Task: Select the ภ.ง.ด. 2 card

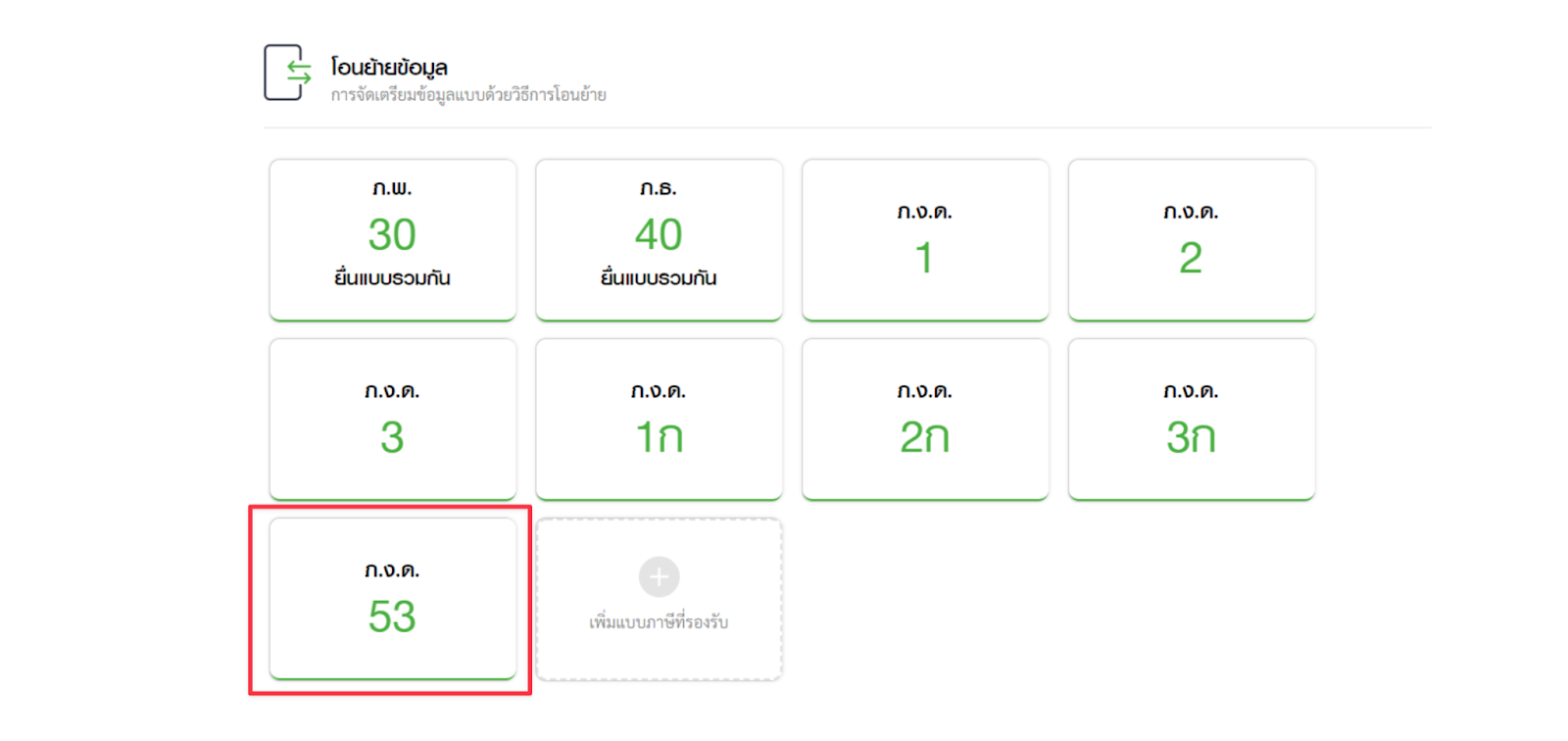Action: coord(1191,240)
